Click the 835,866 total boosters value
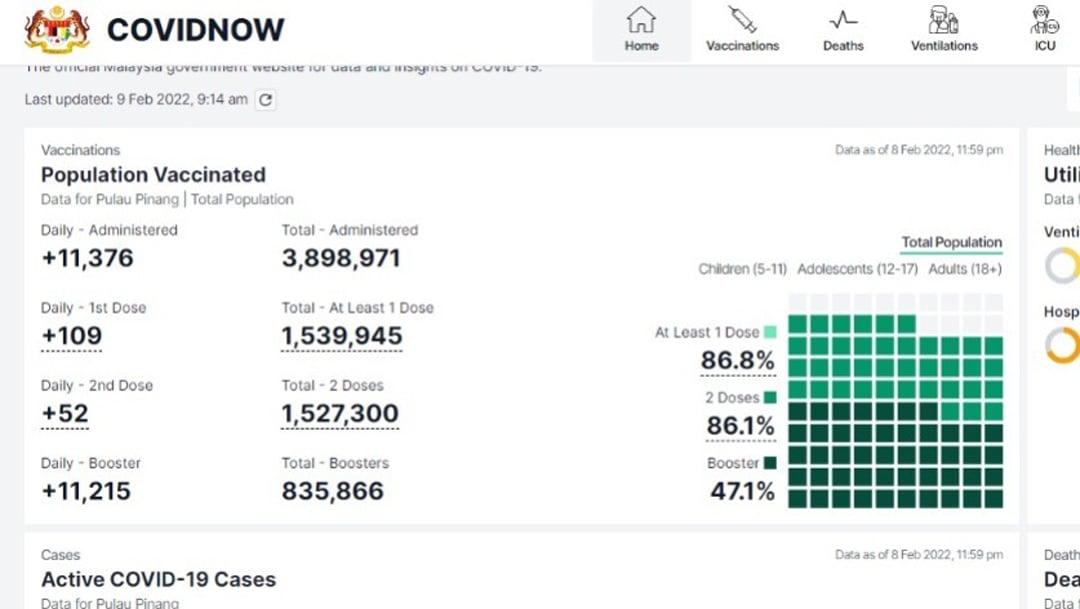Viewport: 1080px width, 609px height. [332, 491]
